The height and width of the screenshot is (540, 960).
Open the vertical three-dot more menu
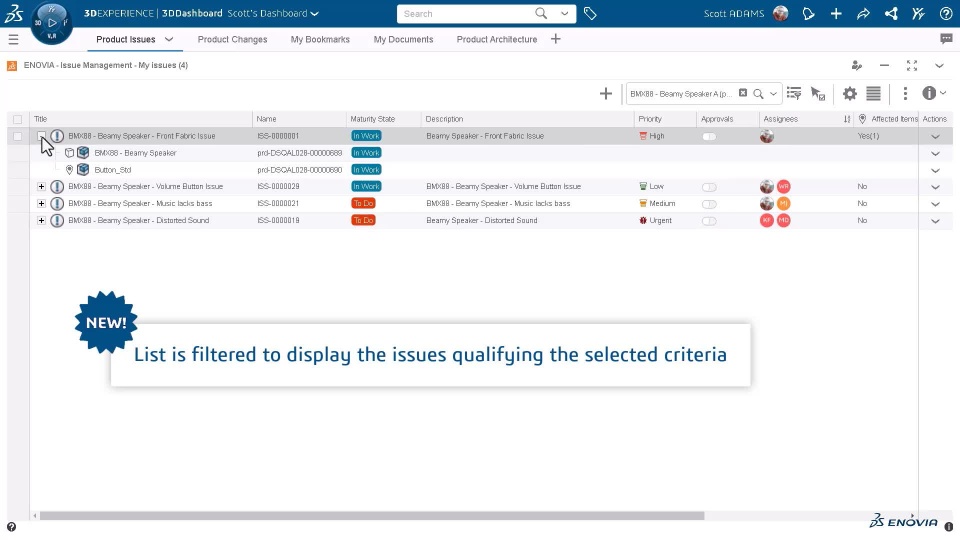(906, 94)
